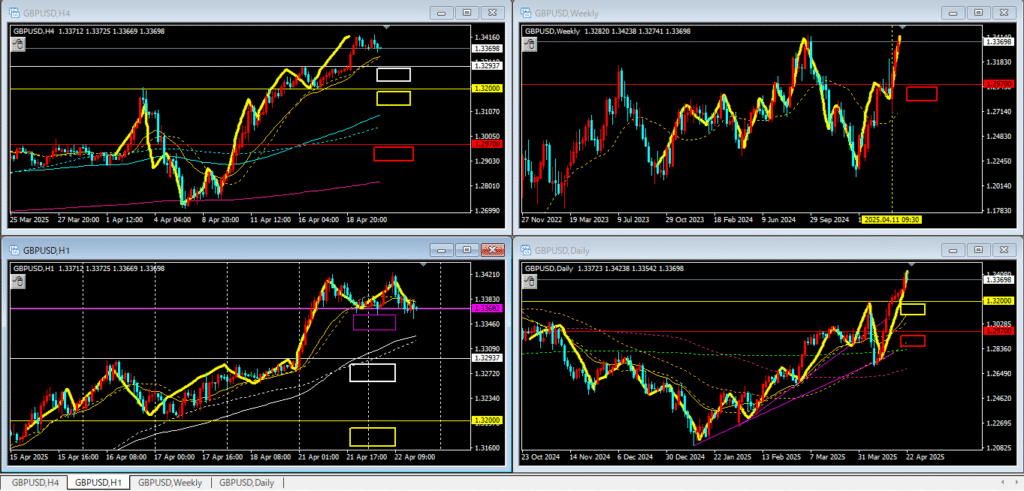Click the chart shift triangle in Weekly chart
This screenshot has height=491, width=1024.
(903, 27)
